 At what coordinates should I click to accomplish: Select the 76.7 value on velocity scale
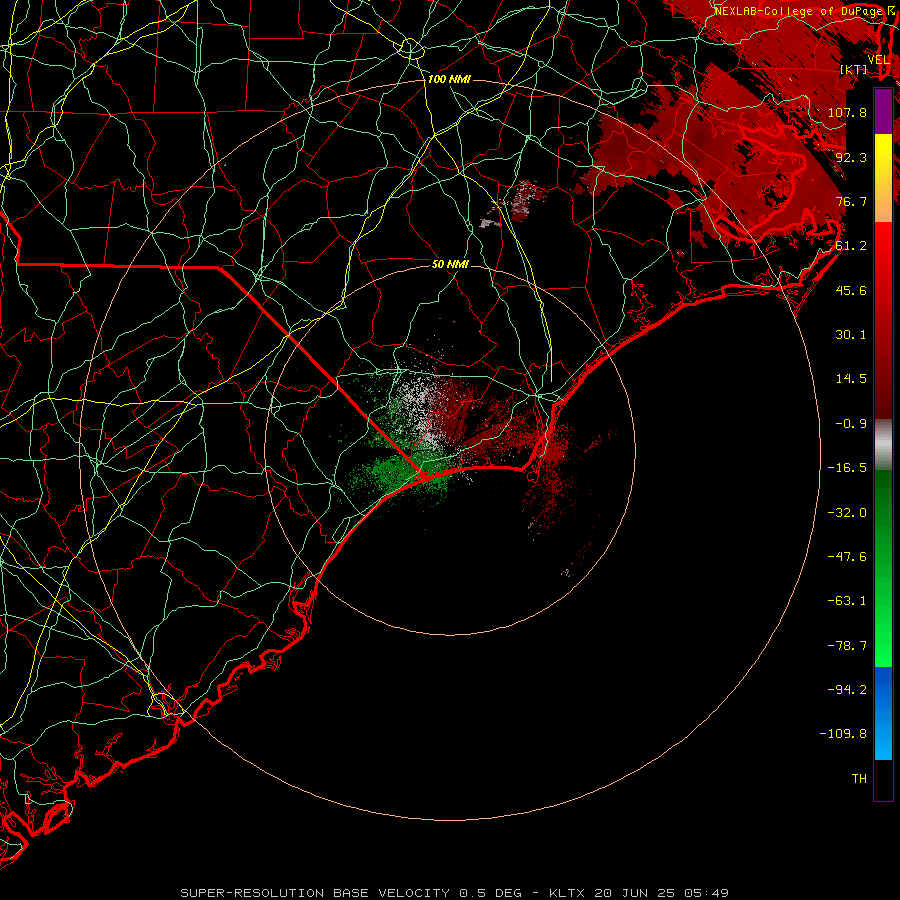click(x=851, y=201)
